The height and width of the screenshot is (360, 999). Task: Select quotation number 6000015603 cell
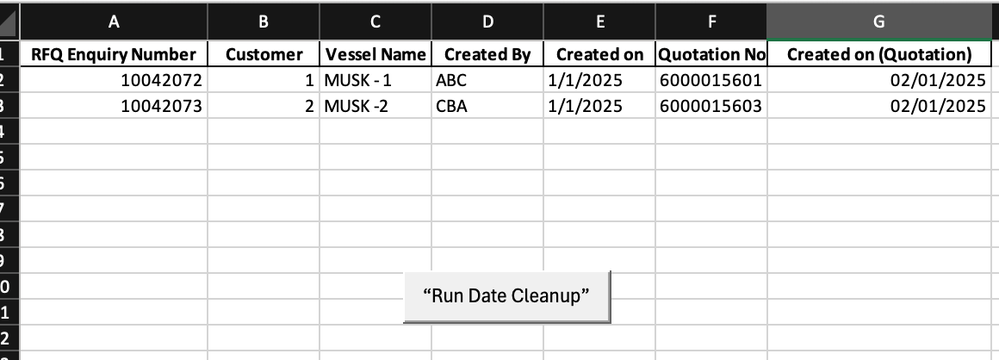[x=711, y=106]
